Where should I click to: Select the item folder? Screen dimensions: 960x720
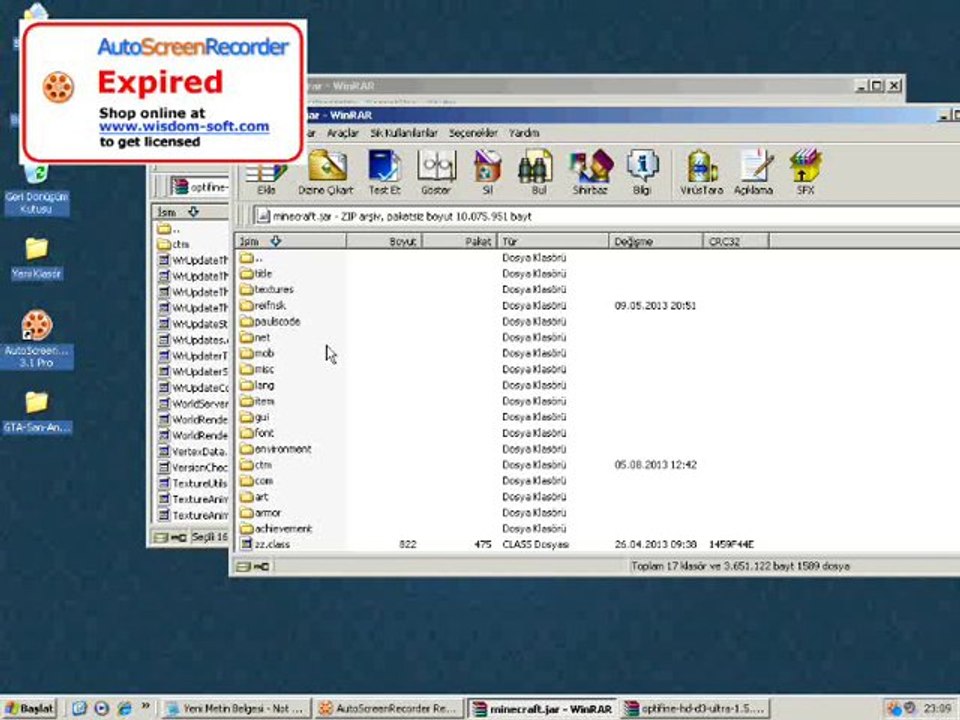(x=257, y=401)
